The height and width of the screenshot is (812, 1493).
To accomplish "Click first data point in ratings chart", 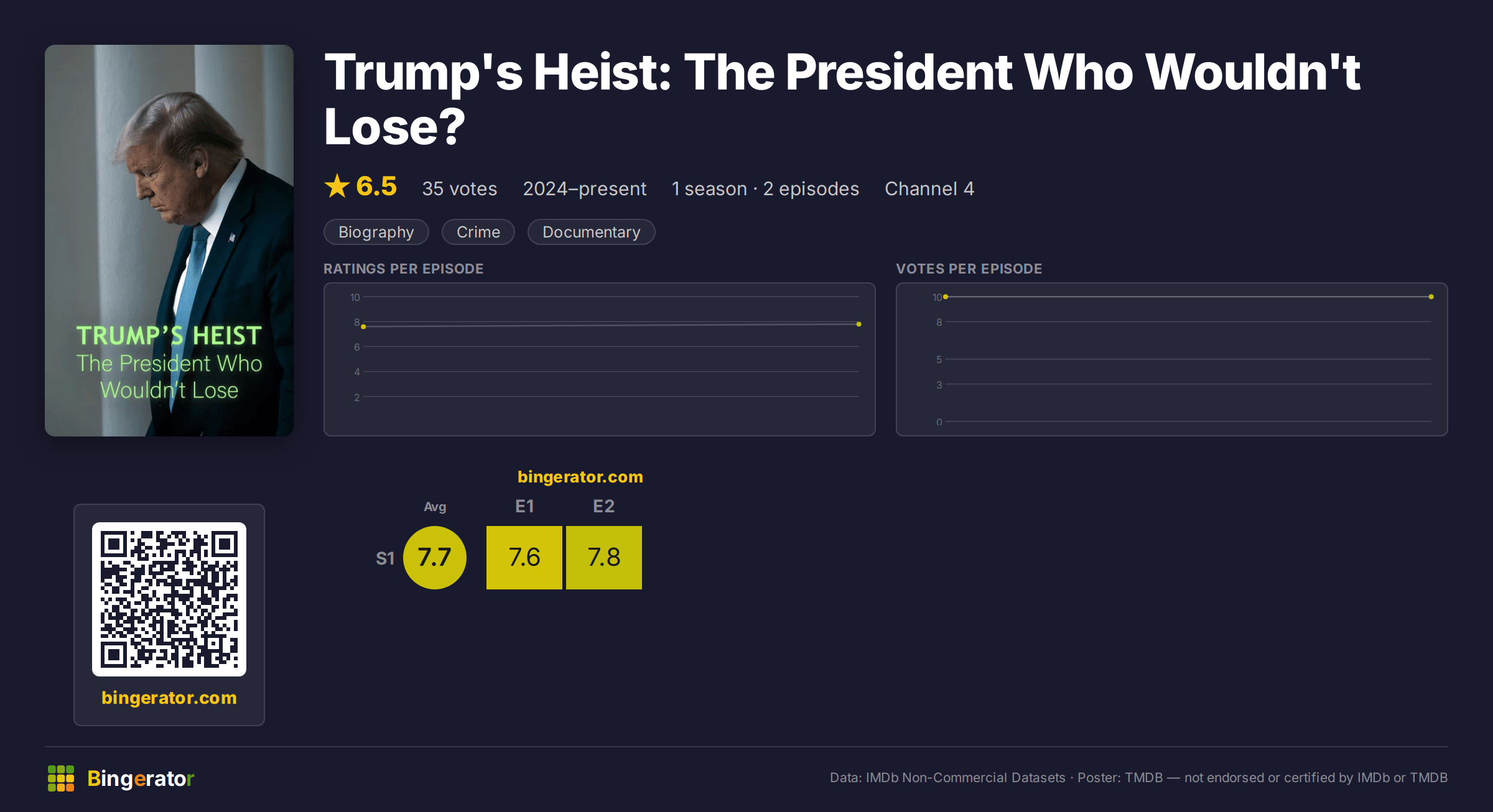I will click(363, 326).
